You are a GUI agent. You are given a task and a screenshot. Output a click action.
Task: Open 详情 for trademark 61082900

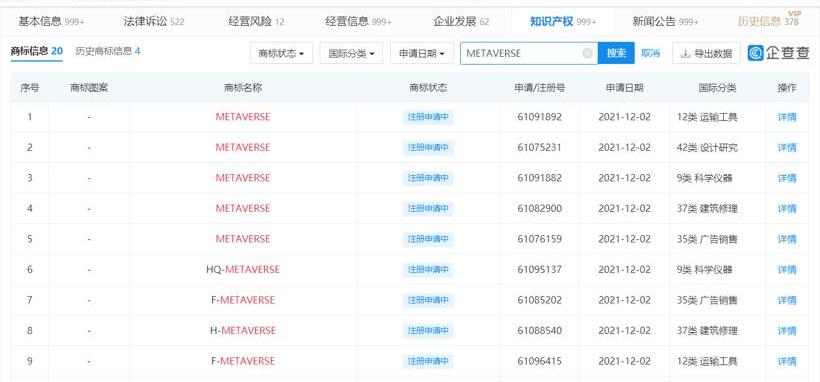(x=787, y=209)
